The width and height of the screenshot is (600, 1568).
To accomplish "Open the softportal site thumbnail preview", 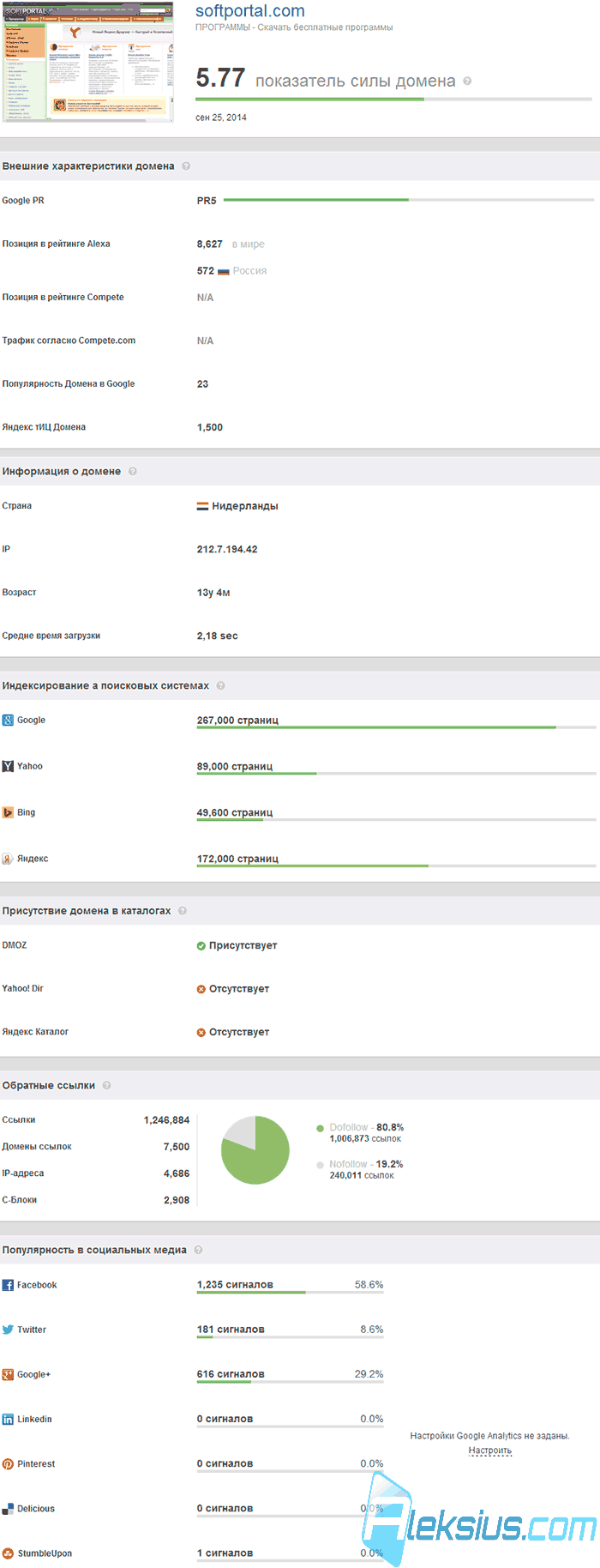I will point(88,63).
